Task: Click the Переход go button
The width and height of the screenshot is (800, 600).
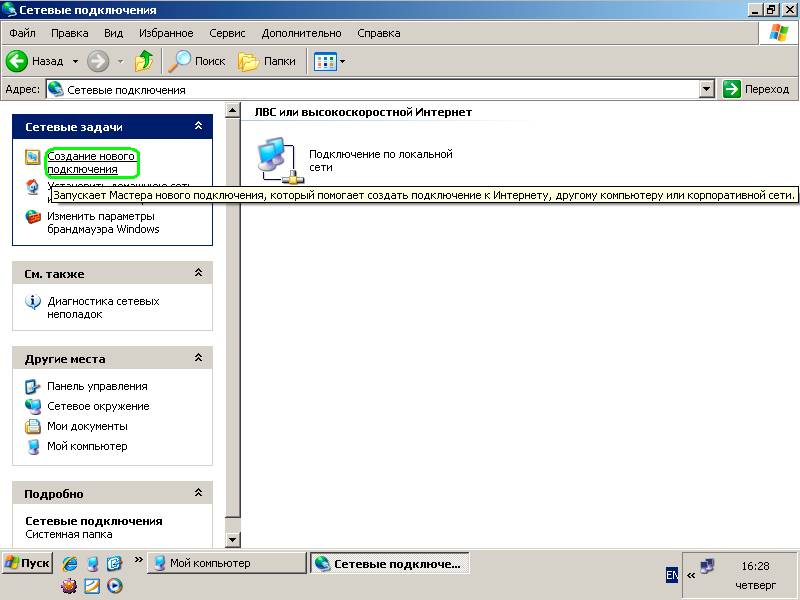Action: point(756,89)
